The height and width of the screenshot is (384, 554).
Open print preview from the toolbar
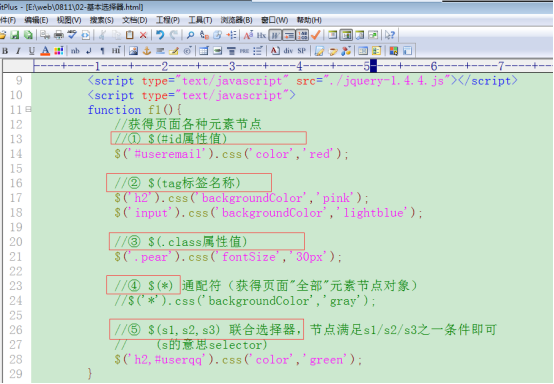tap(45, 35)
